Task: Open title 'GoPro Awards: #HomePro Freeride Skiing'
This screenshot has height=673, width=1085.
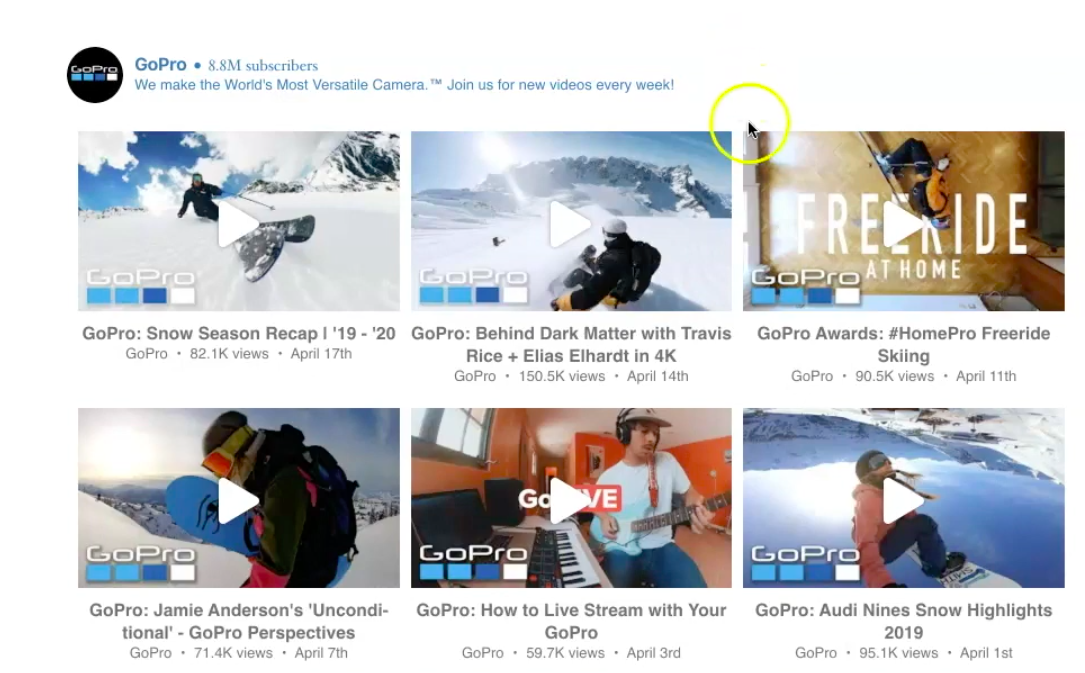Action: (x=904, y=344)
